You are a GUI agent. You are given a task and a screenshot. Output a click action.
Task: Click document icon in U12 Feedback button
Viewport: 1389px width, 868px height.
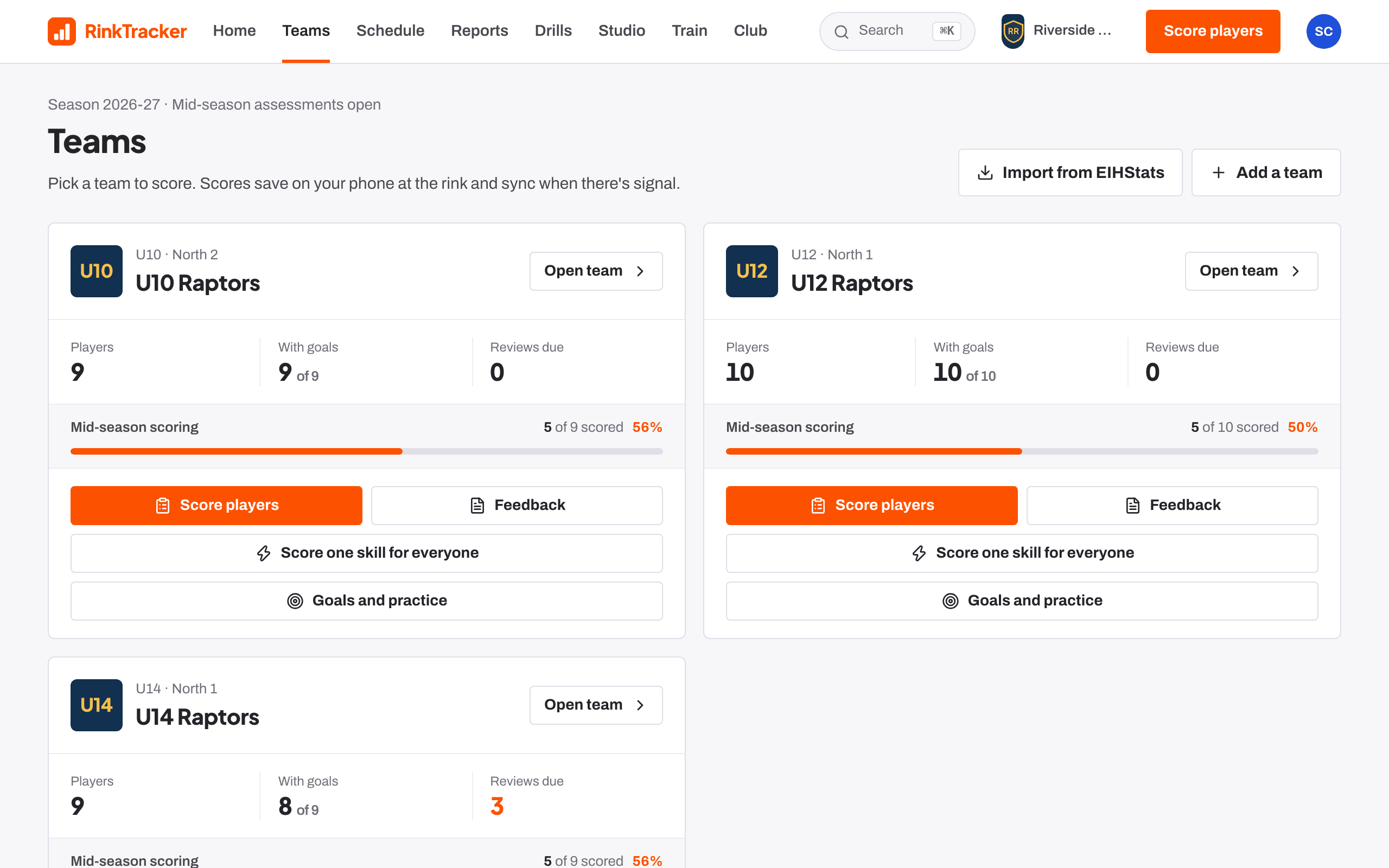coord(1133,505)
